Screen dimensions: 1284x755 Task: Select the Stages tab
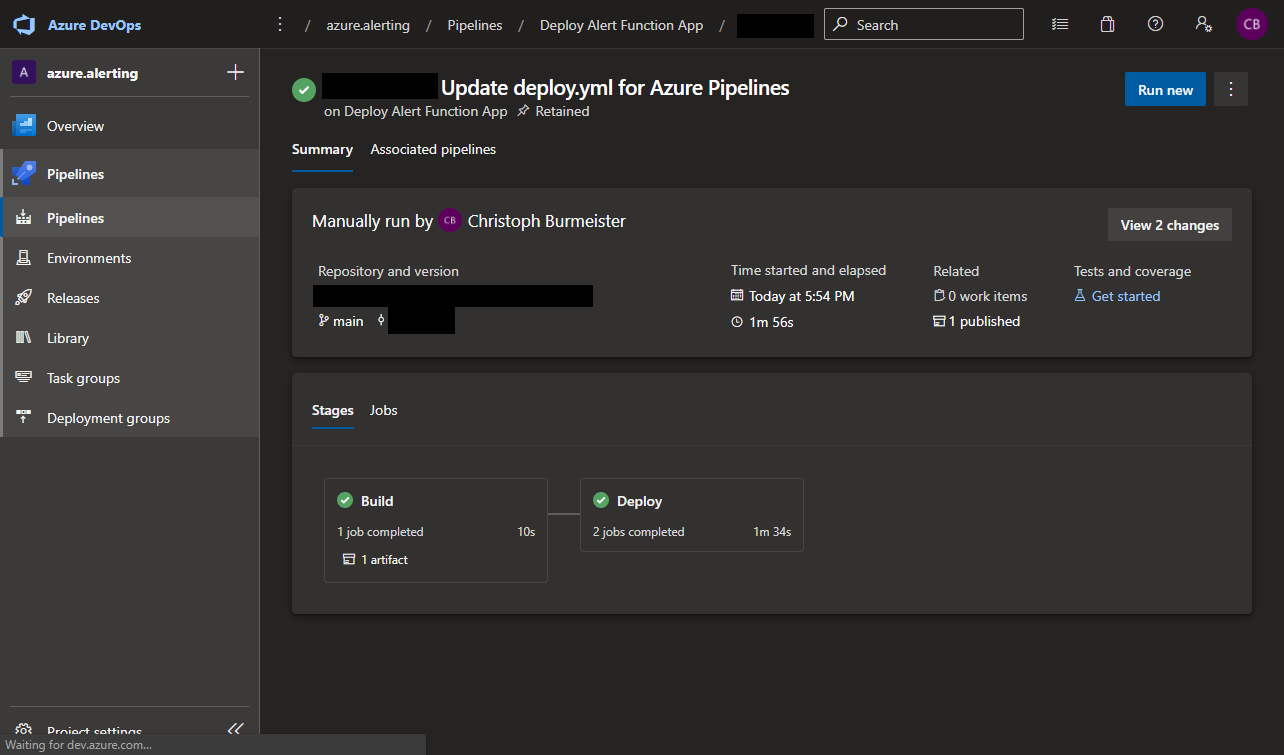333,411
